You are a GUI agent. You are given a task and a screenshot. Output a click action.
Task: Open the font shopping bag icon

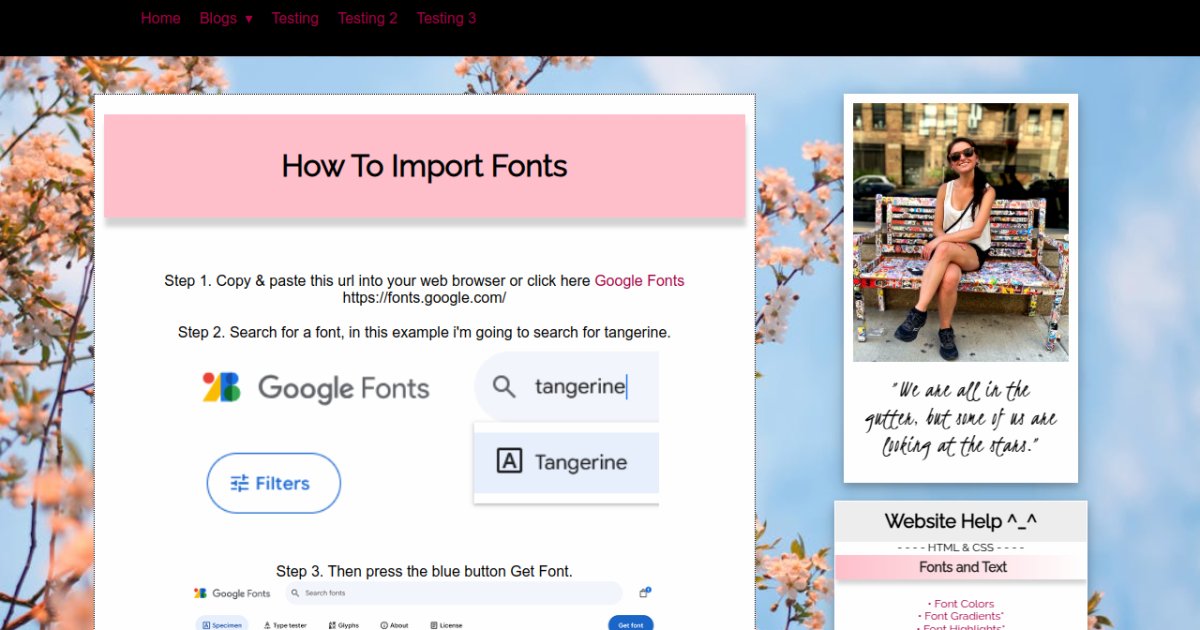[644, 592]
